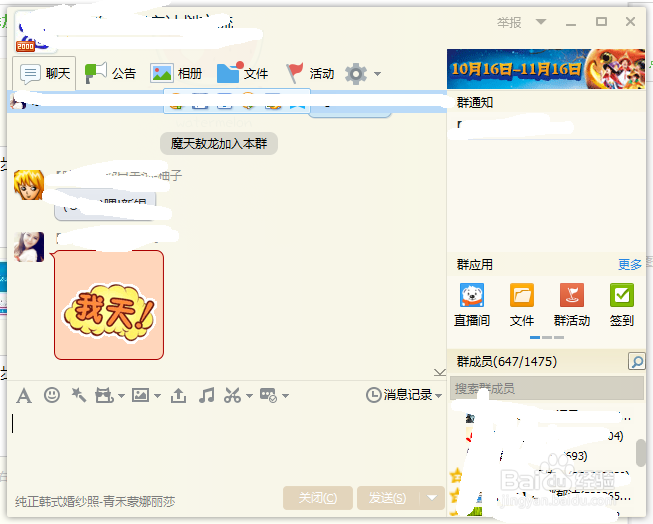653x524 pixels.
Task: Click the blonde anime avatar
Action: pos(29,185)
